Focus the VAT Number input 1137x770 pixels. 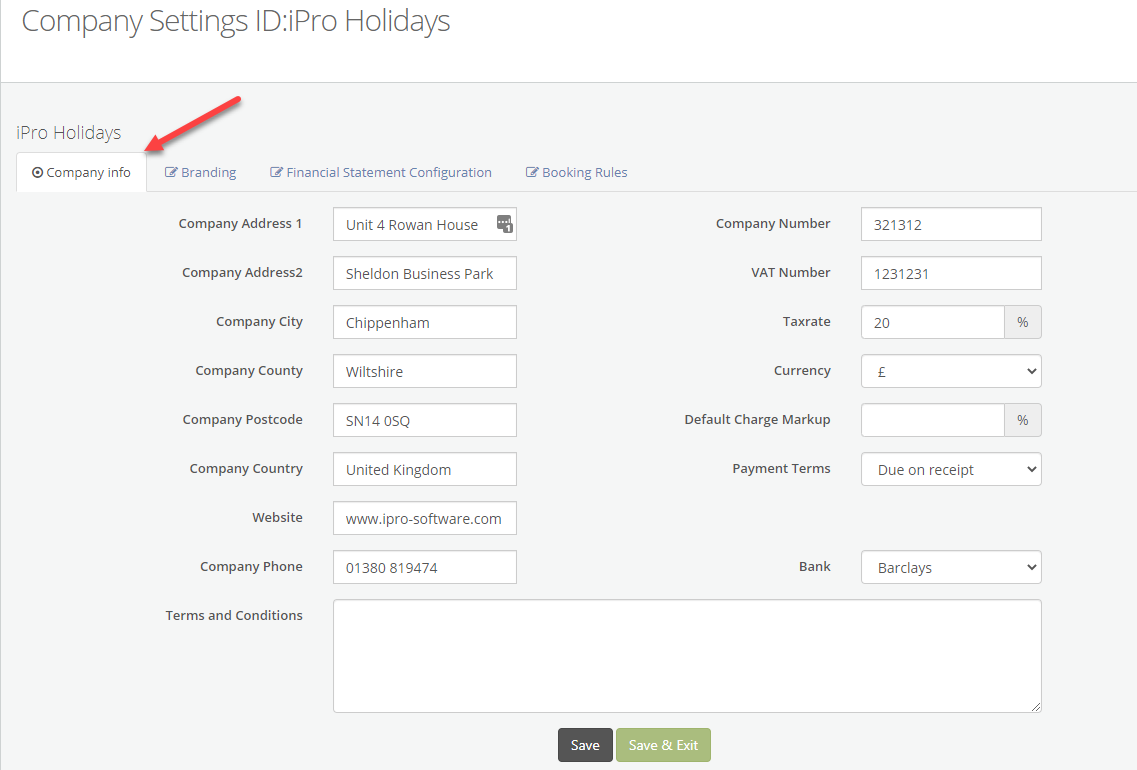click(x=951, y=273)
